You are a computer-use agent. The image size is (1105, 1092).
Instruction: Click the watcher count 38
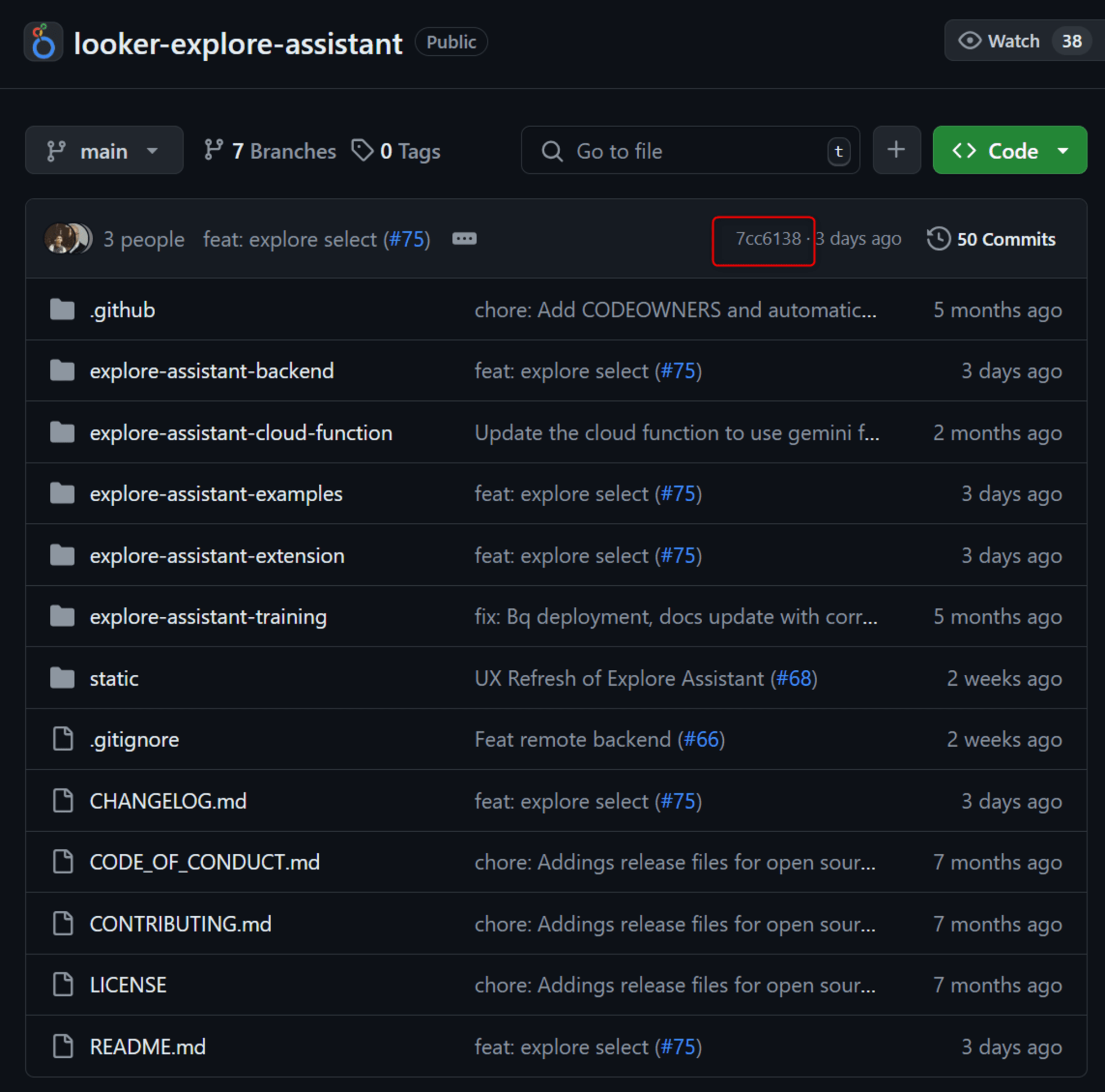coord(1071,41)
